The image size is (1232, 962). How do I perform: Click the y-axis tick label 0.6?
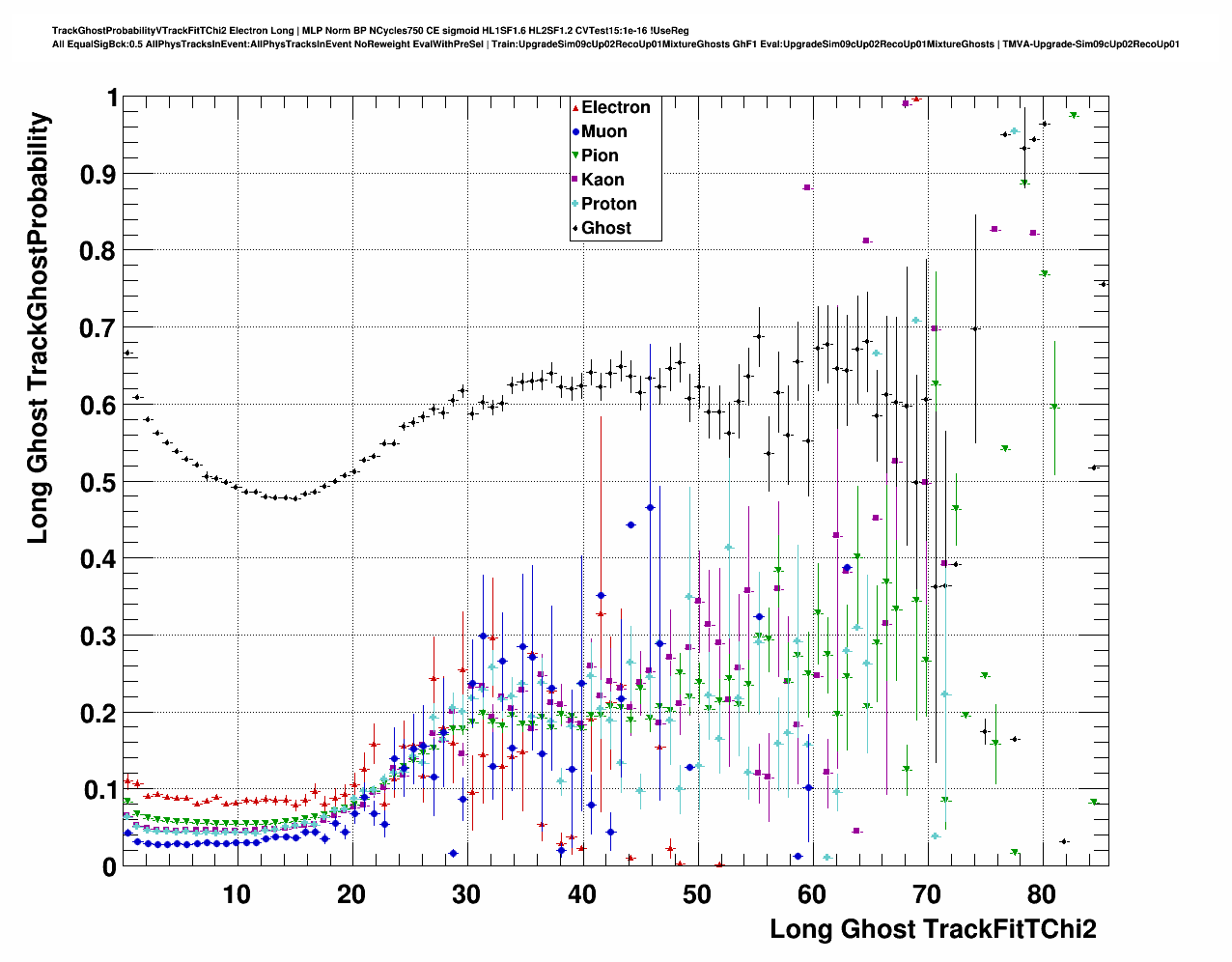98,405
